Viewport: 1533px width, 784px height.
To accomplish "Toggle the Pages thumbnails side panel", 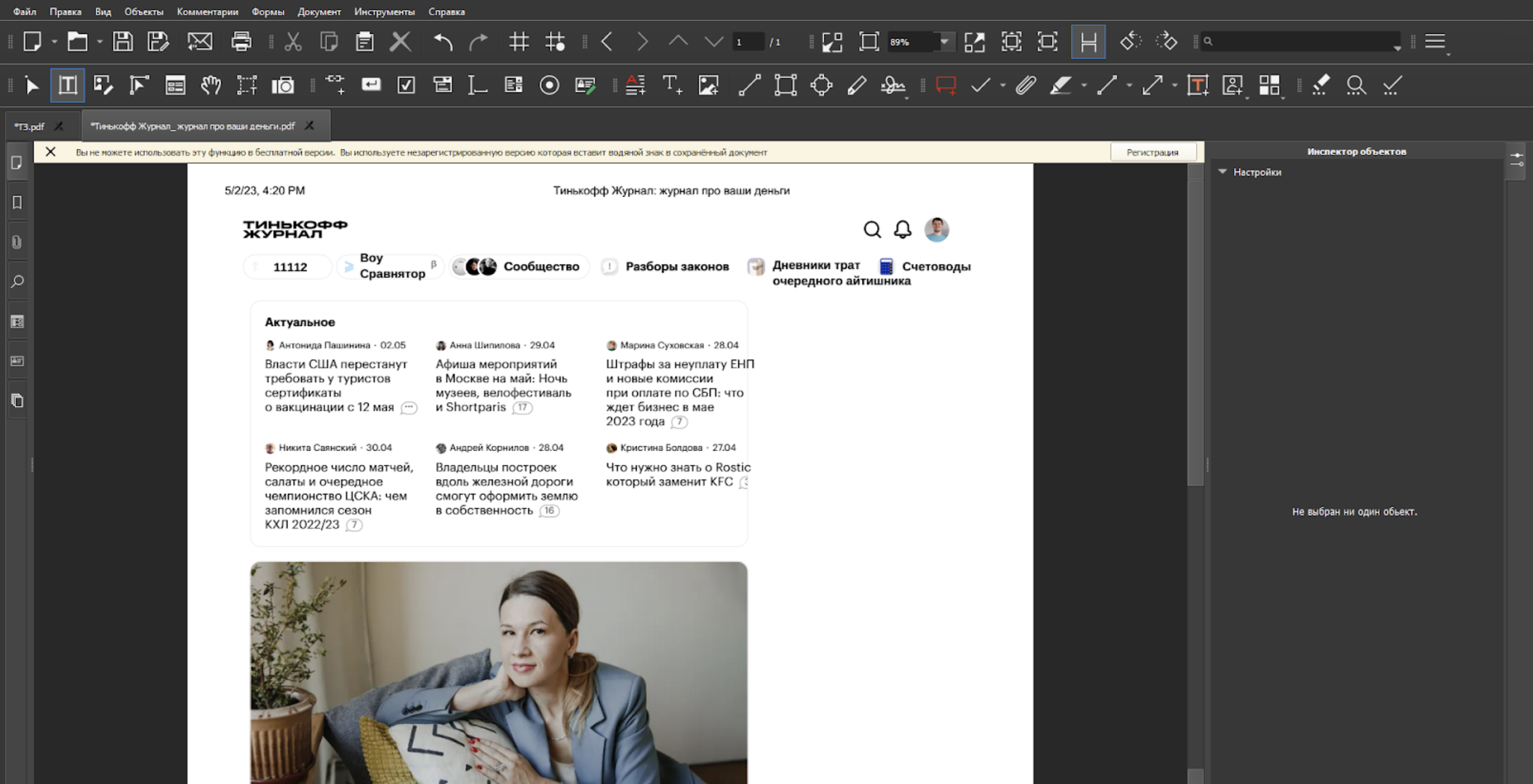I will (x=17, y=163).
